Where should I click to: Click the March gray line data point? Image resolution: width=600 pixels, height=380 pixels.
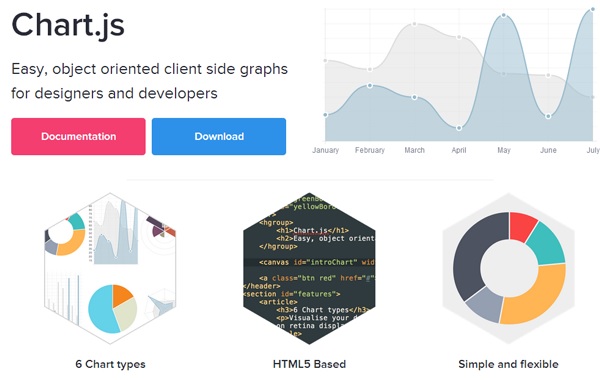pos(414,24)
